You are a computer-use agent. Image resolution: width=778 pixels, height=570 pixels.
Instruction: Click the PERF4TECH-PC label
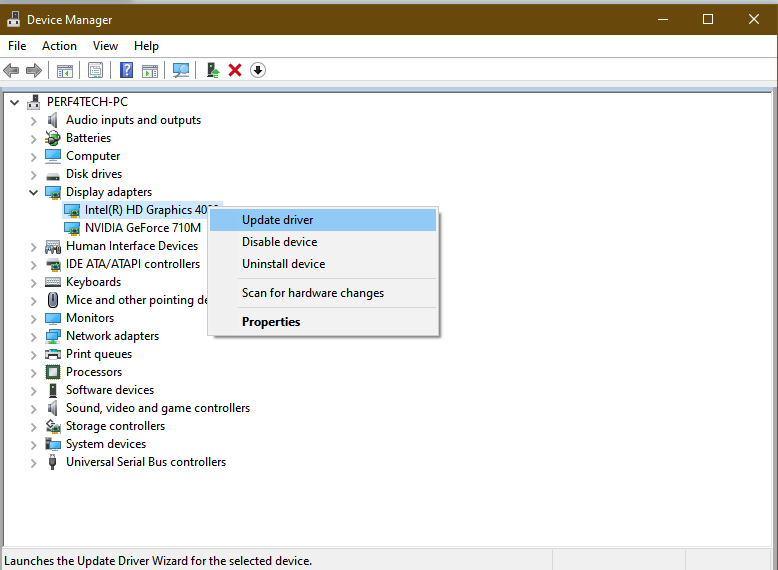(x=87, y=102)
